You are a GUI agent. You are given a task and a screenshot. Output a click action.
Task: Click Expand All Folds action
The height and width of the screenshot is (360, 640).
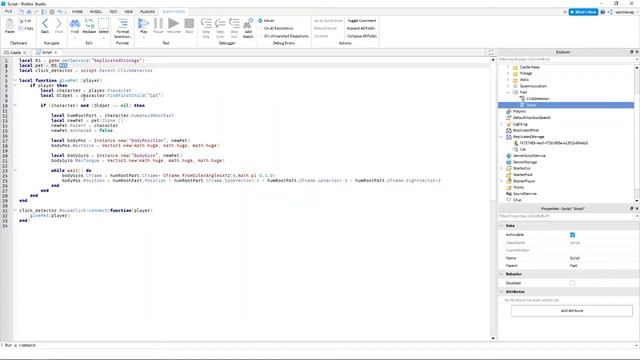361,29
